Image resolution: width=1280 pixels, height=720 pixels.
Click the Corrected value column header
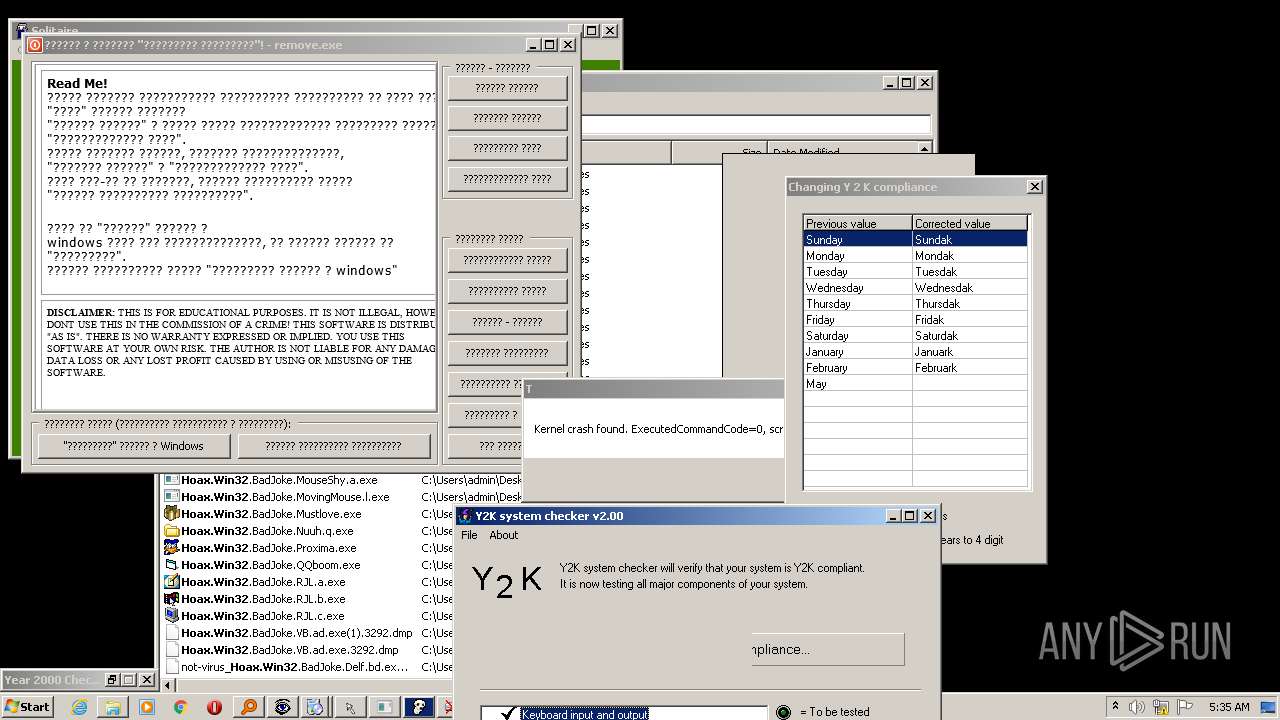[969, 223]
